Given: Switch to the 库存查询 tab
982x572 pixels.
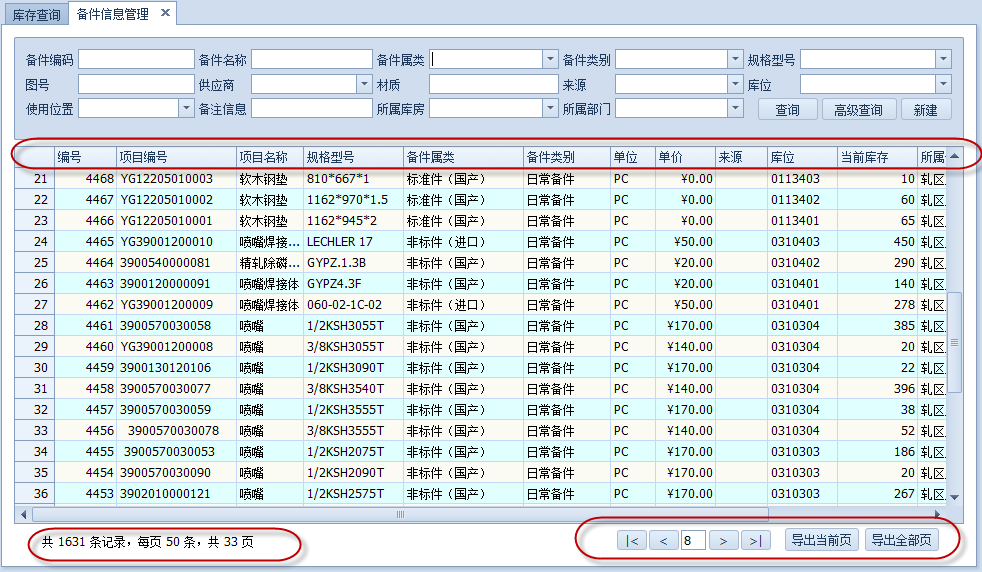Looking at the screenshot, I should point(35,15).
